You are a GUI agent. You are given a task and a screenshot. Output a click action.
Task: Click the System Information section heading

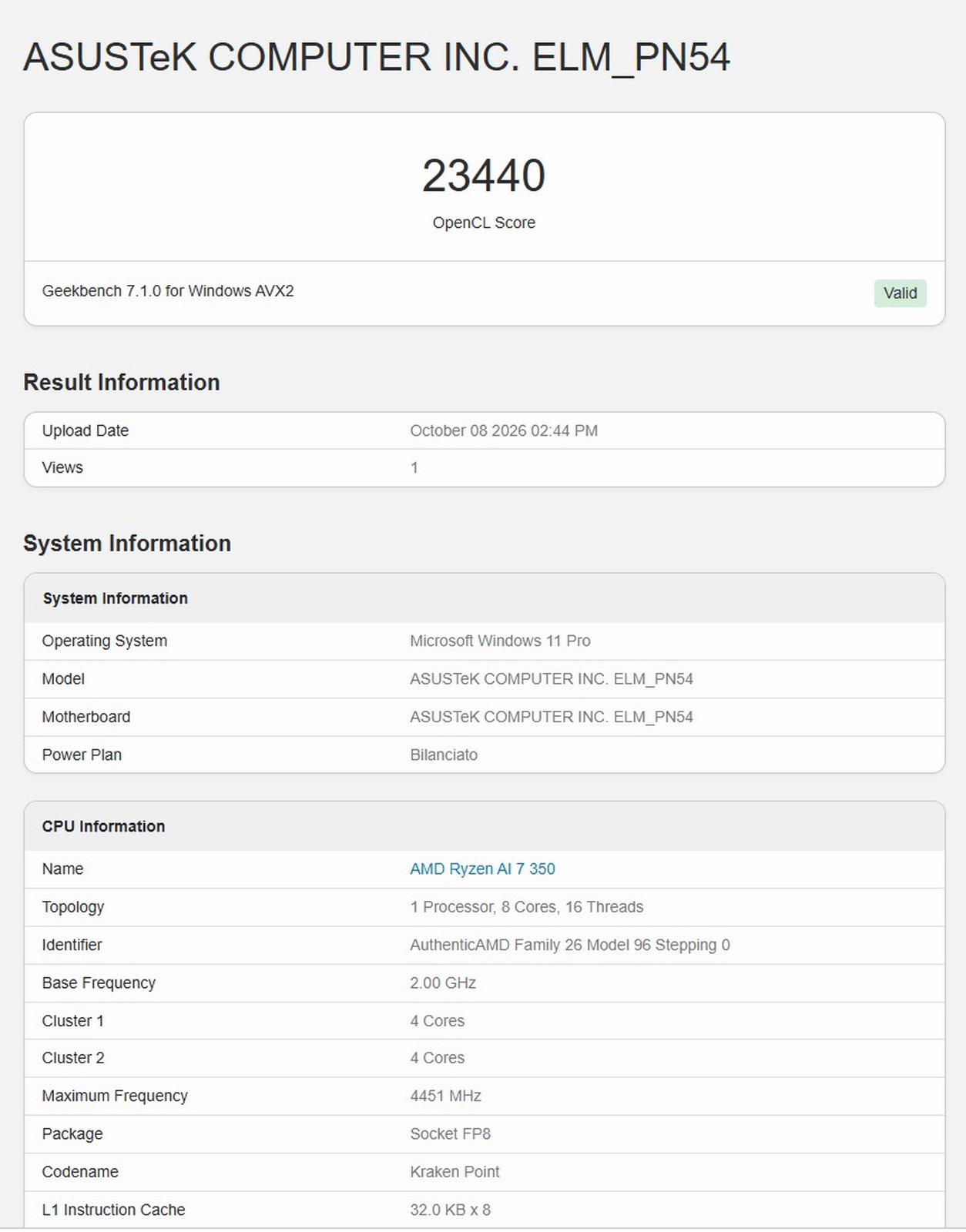click(127, 543)
